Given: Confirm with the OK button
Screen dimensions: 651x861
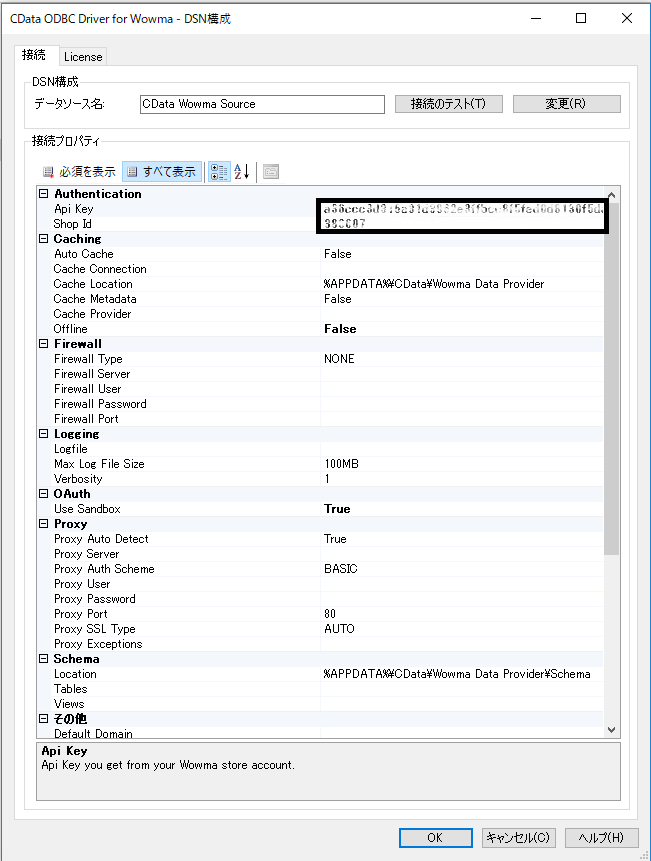Looking at the screenshot, I should tap(435, 837).
